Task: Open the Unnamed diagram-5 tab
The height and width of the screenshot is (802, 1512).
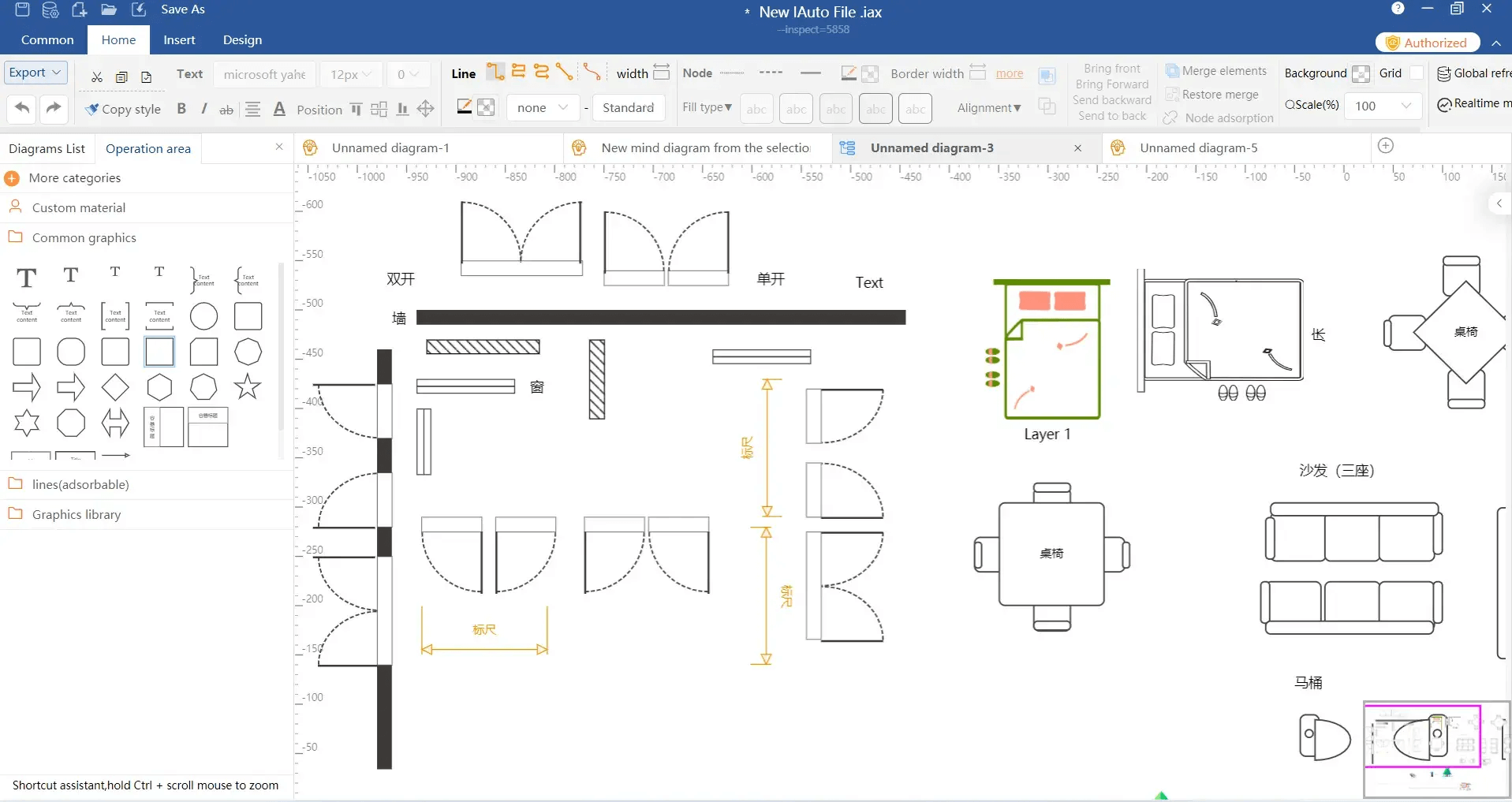Action: (x=1199, y=147)
